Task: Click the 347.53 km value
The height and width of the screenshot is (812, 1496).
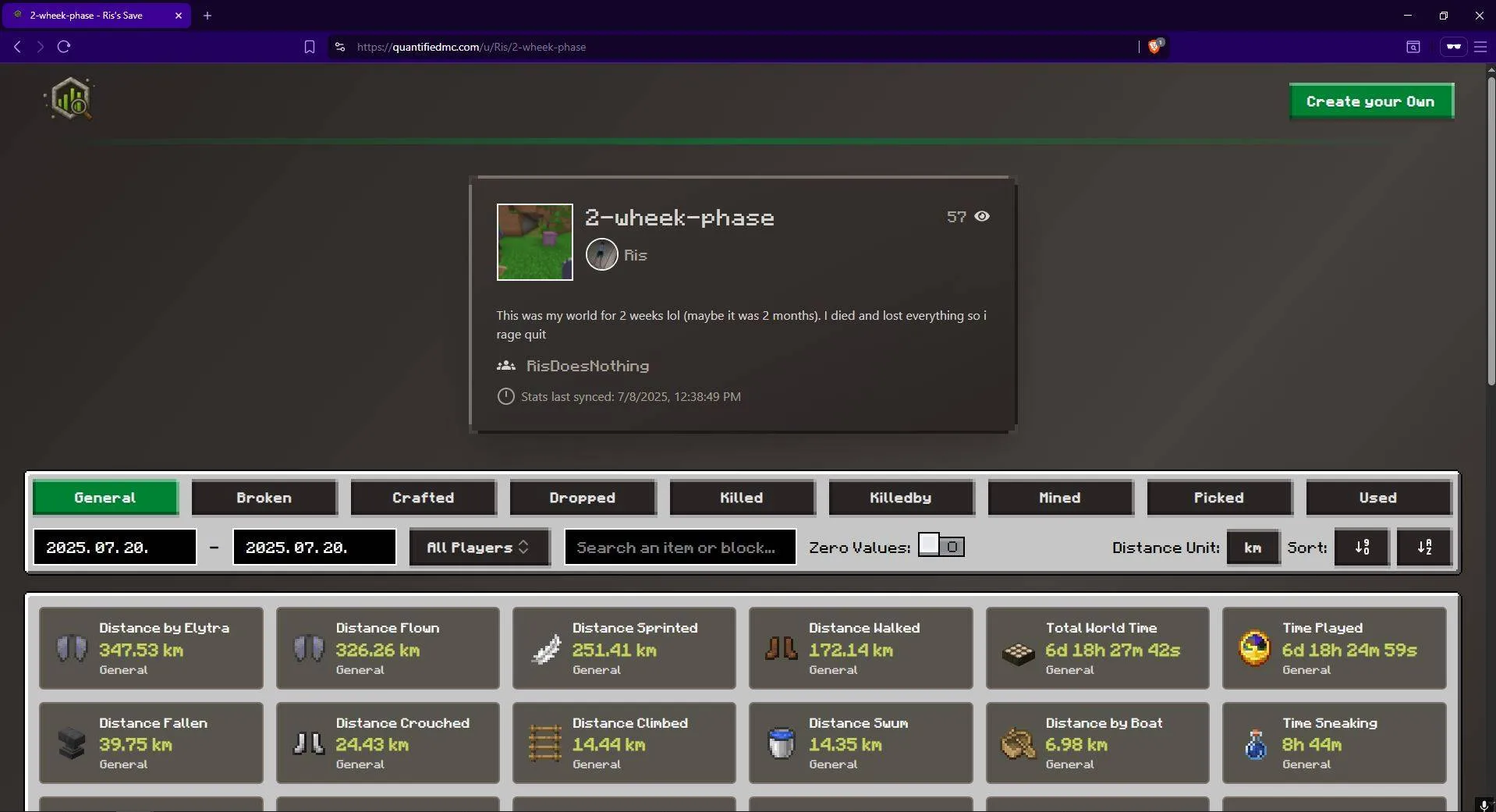Action: click(x=141, y=650)
